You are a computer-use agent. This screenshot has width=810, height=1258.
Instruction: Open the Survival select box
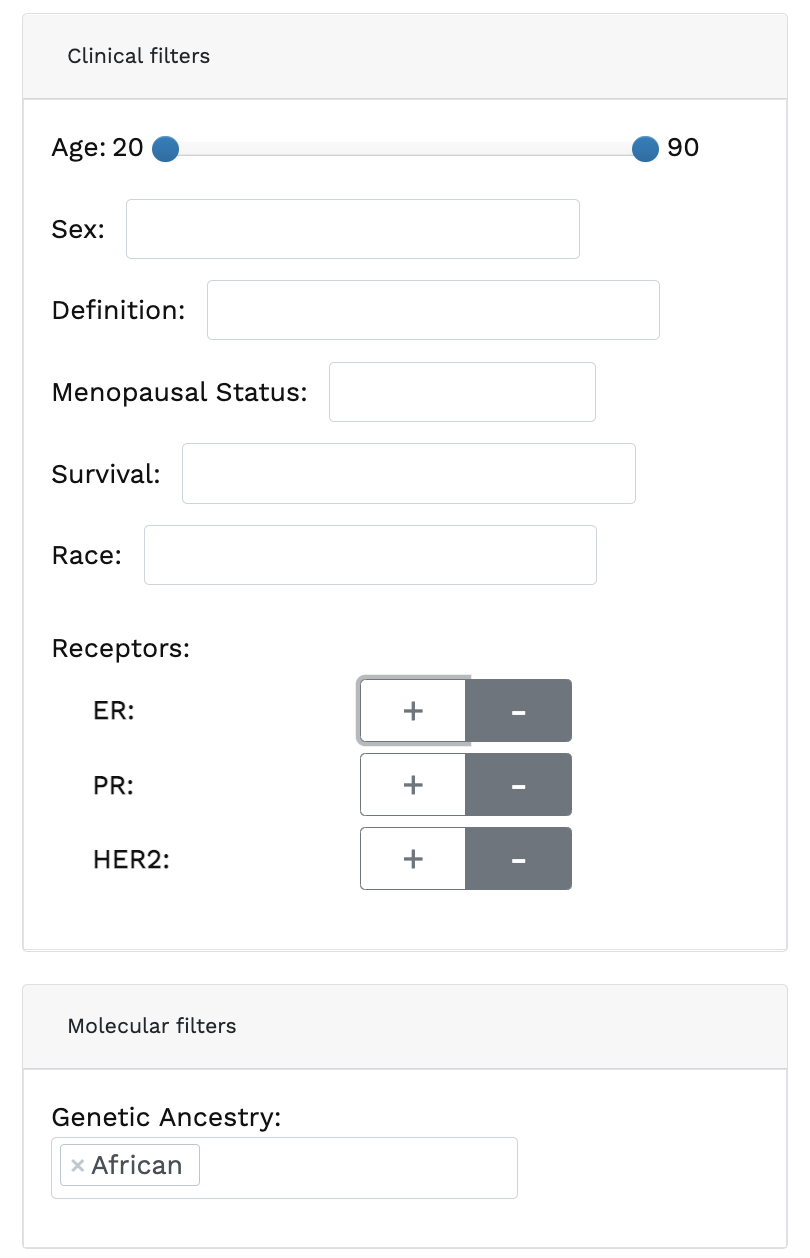coord(408,474)
